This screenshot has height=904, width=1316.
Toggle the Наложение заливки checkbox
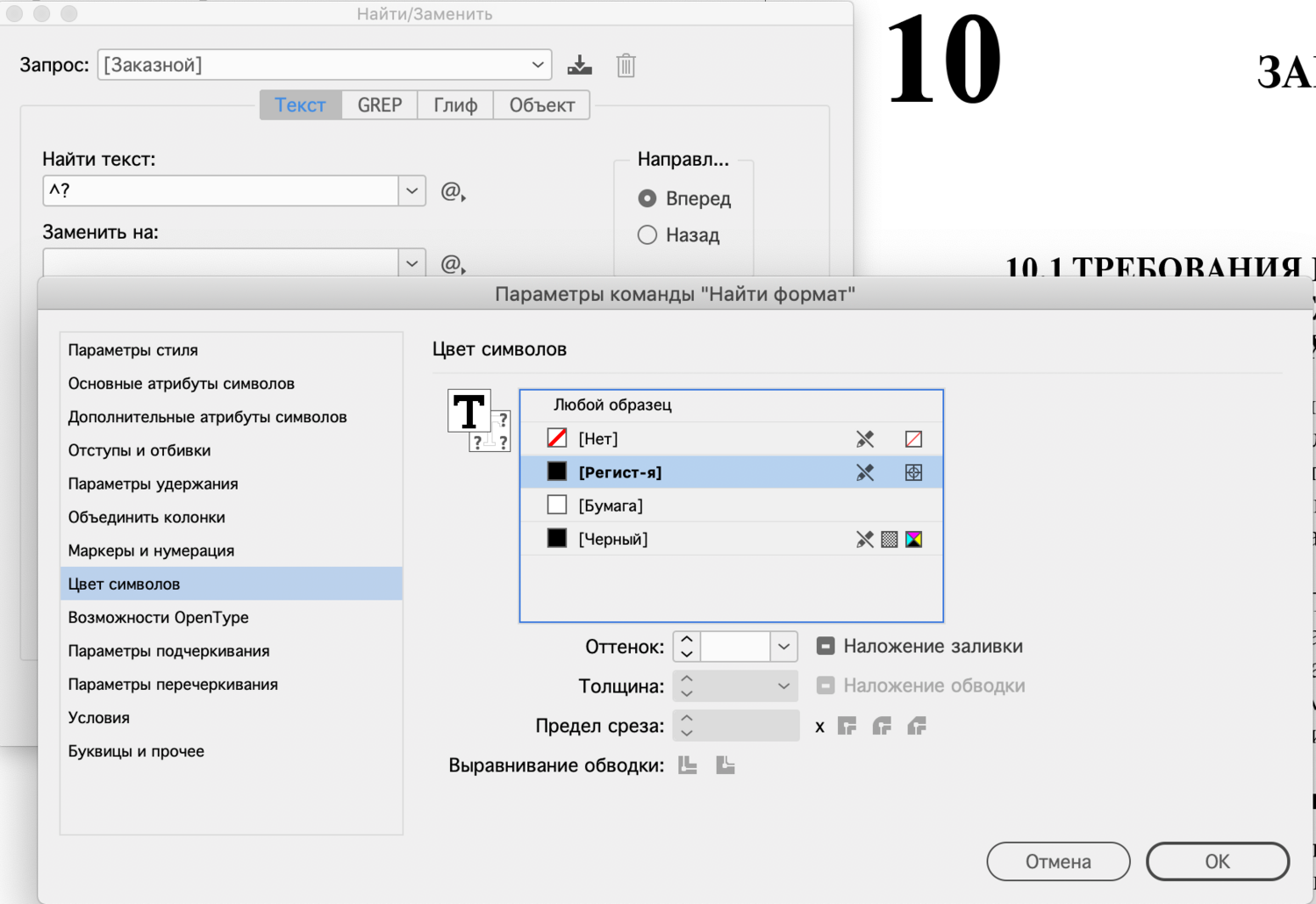point(826,647)
